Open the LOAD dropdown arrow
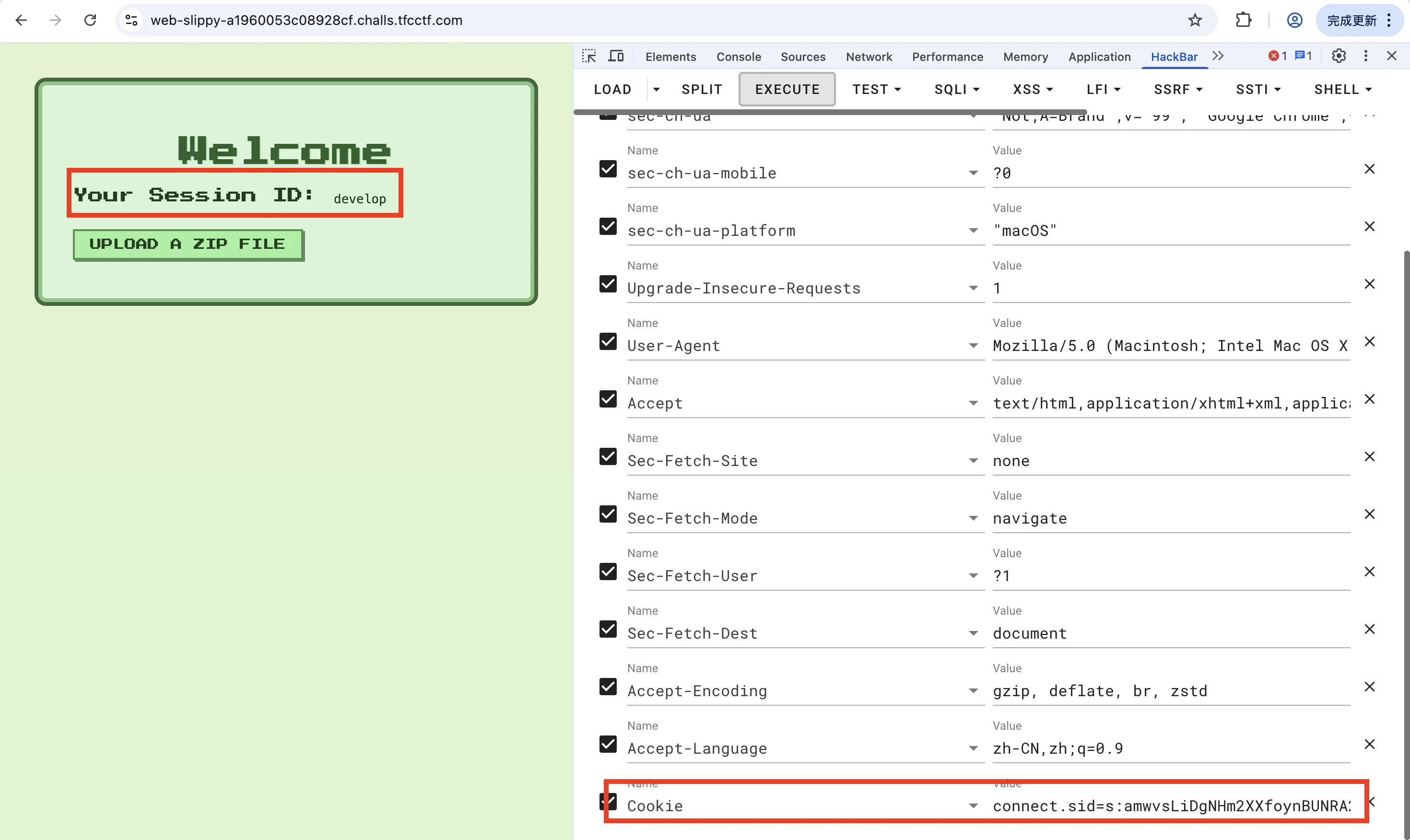This screenshot has width=1410, height=840. (x=656, y=90)
